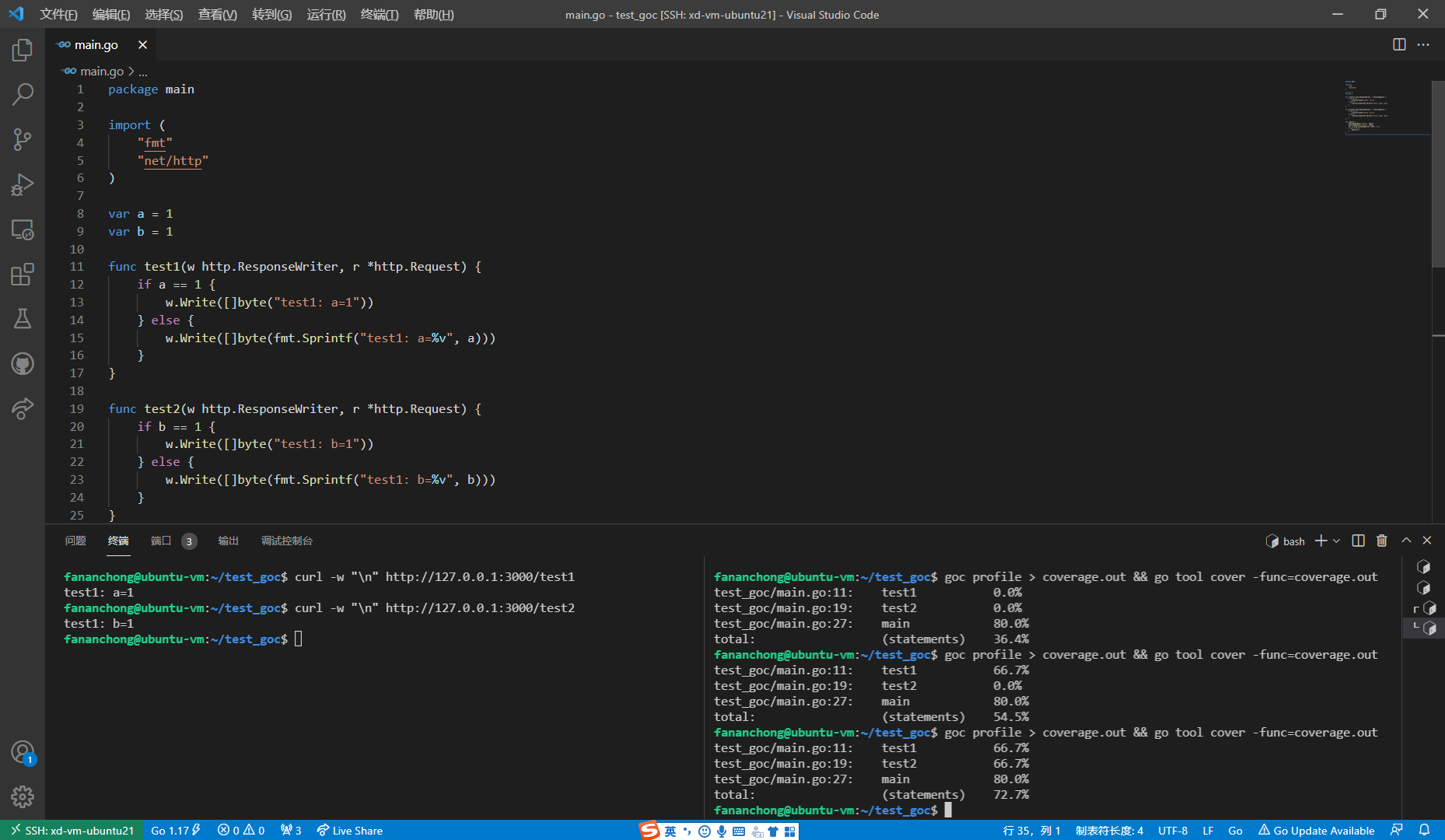The image size is (1445, 840).
Task: Open the 编辑(E) menu
Action: (x=111, y=15)
